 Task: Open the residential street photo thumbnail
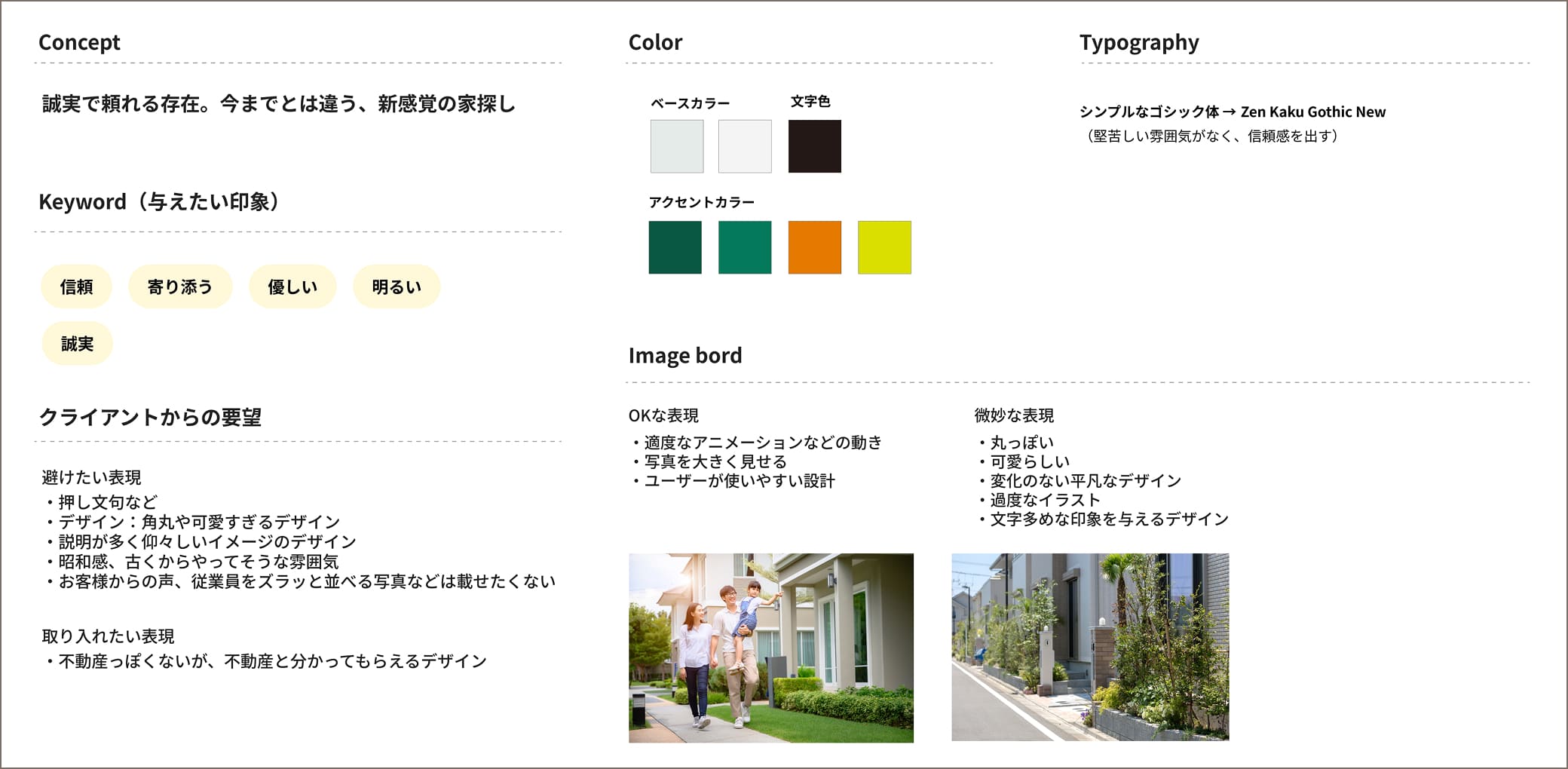tap(1090, 647)
